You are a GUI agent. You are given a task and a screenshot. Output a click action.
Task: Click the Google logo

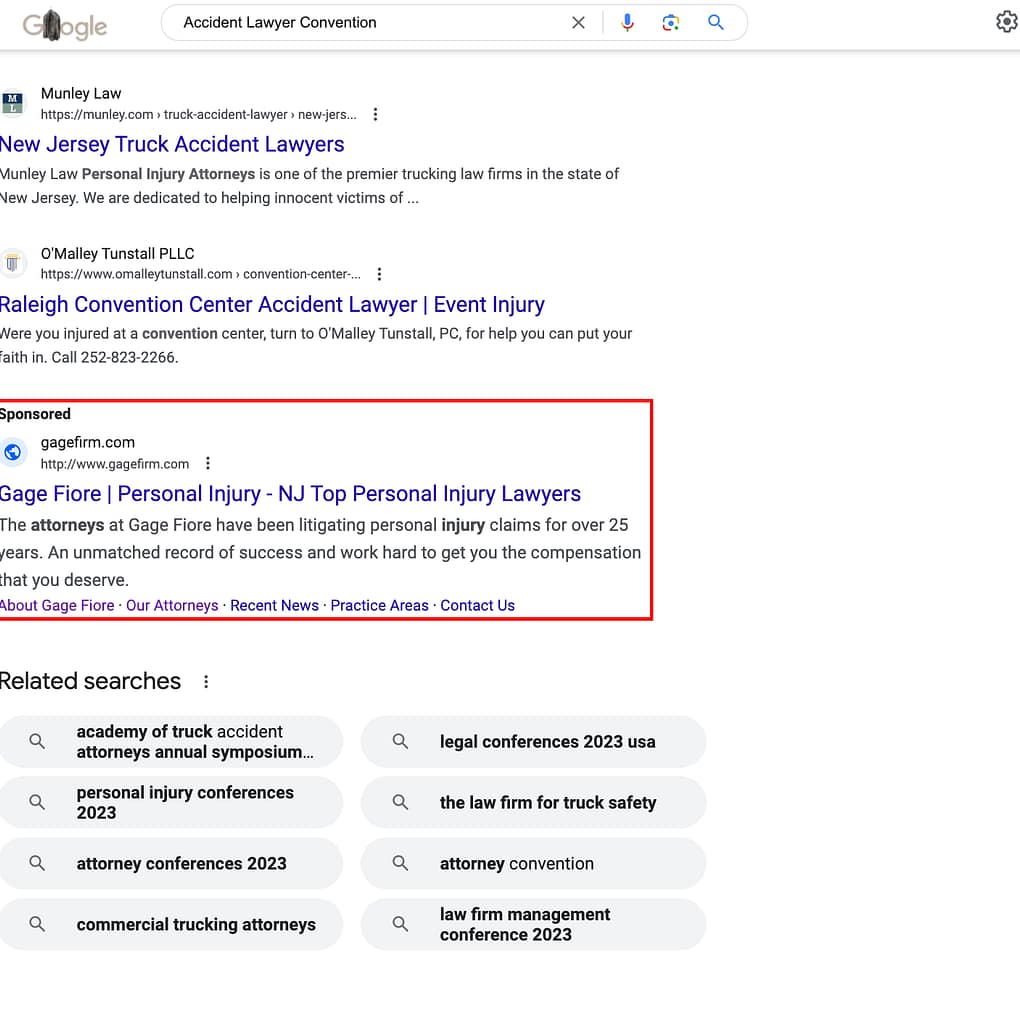click(64, 25)
